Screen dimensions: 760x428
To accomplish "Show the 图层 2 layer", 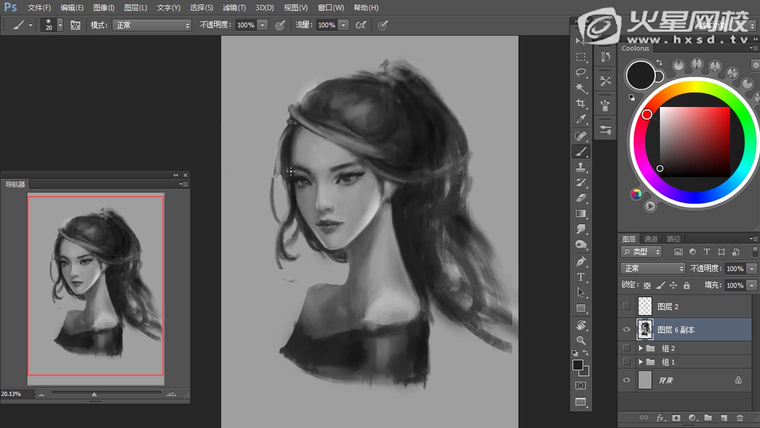I will pos(626,306).
